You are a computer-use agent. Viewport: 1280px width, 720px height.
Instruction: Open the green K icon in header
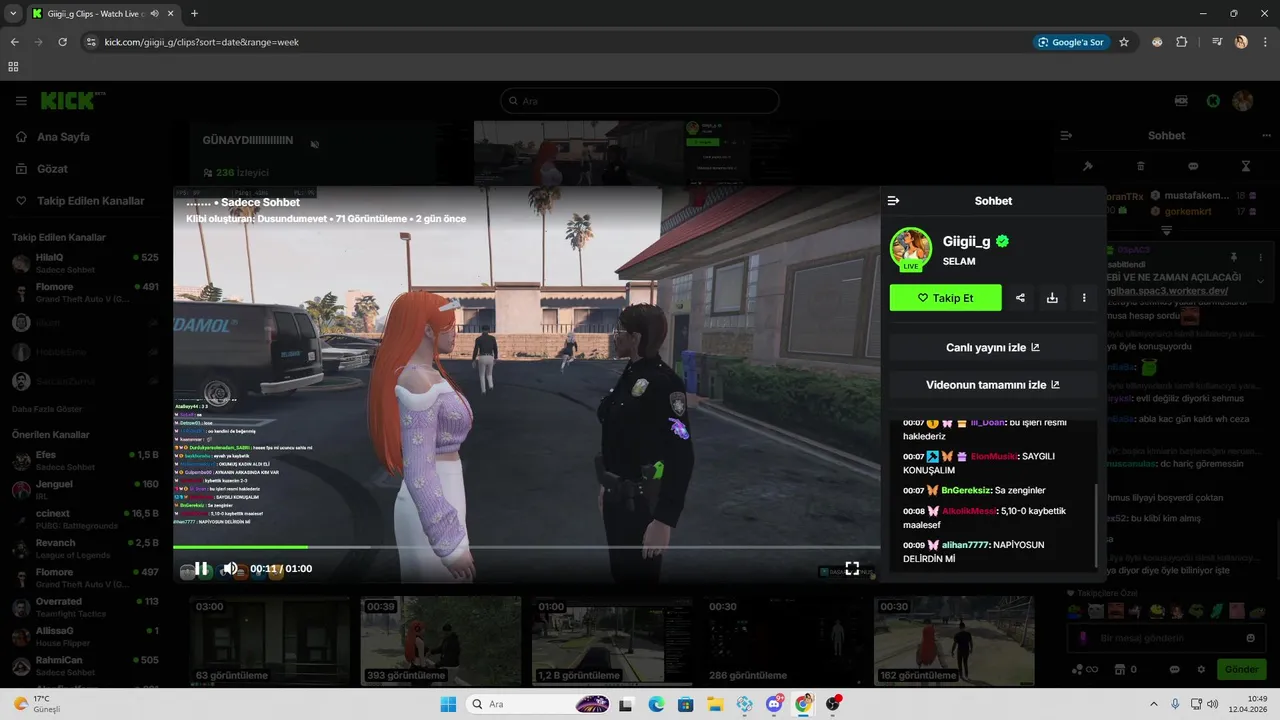(x=1213, y=101)
